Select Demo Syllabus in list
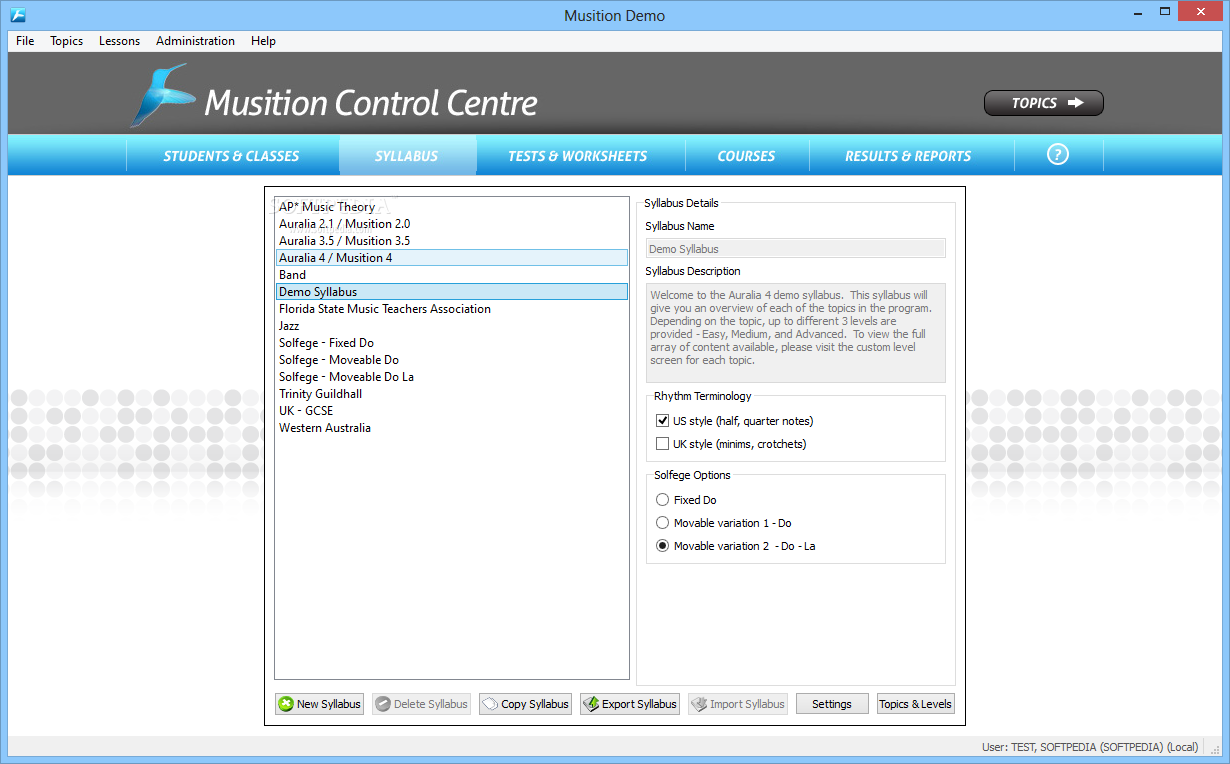This screenshot has height=764, width=1230. (x=452, y=292)
